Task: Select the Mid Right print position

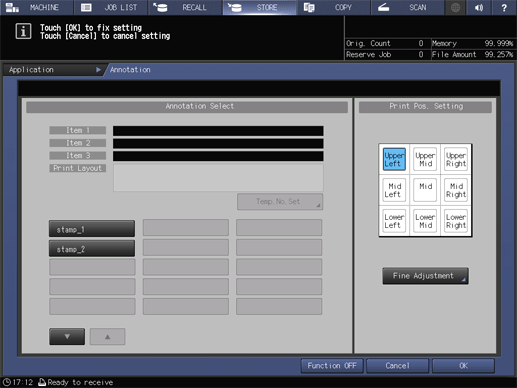Action: [x=456, y=190]
